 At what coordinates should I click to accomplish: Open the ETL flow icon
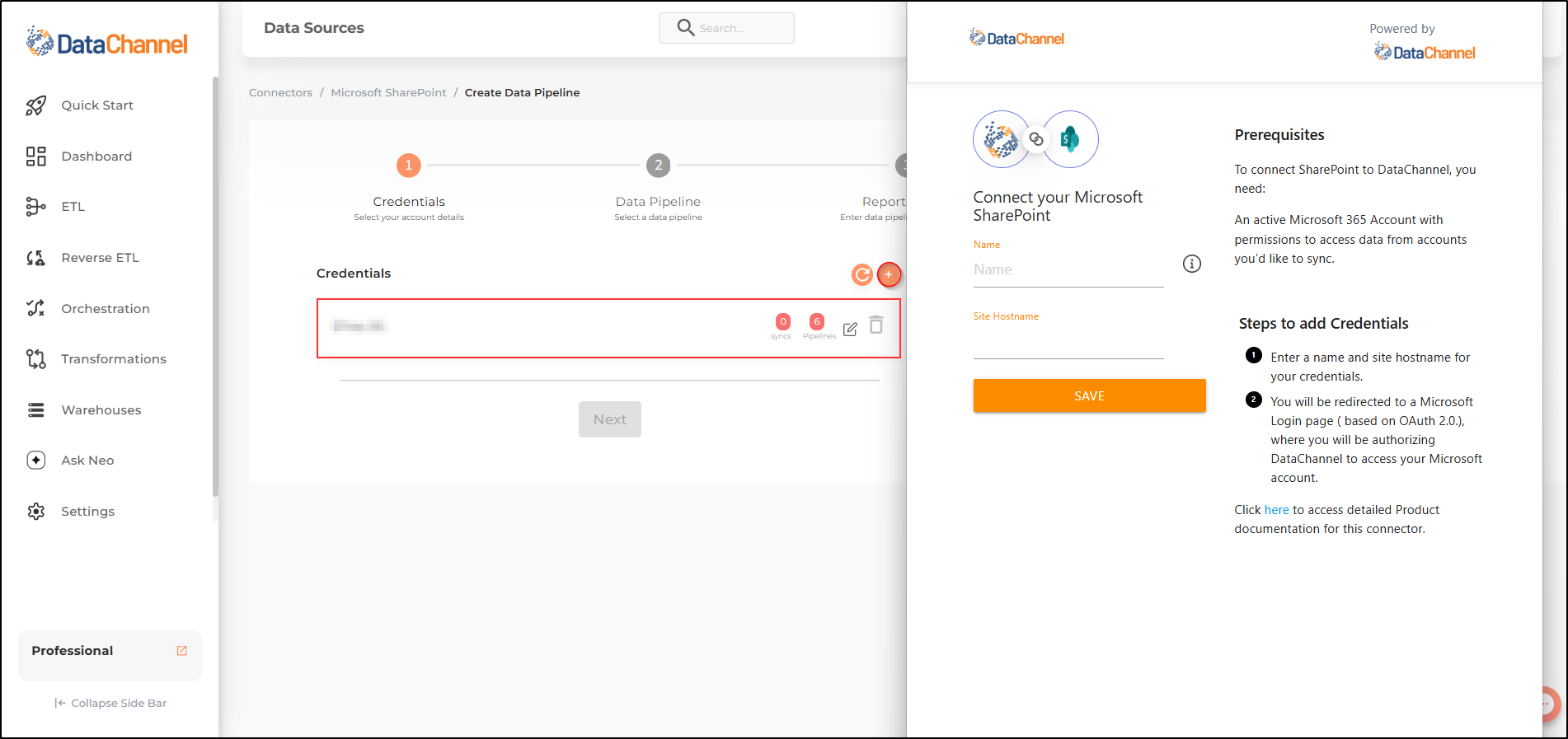[x=35, y=207]
